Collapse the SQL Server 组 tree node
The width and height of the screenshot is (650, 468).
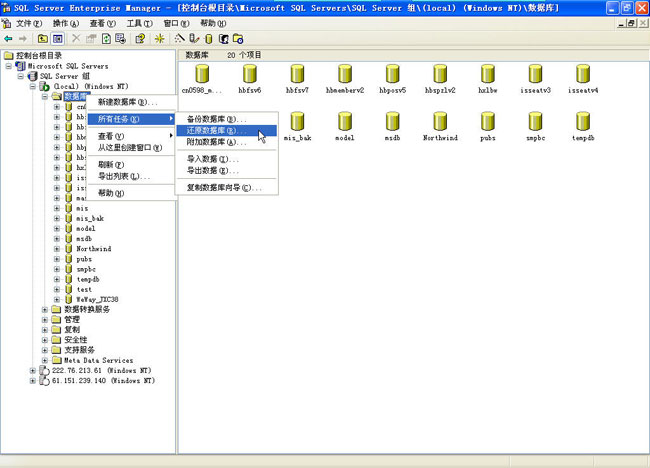(20, 76)
